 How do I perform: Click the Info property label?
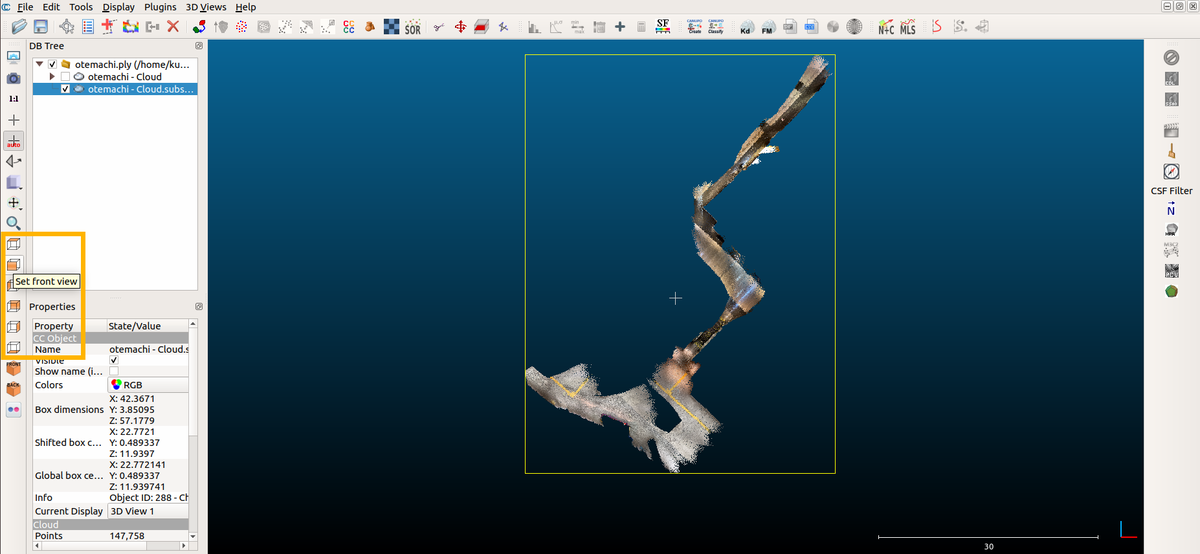[x=44, y=497]
